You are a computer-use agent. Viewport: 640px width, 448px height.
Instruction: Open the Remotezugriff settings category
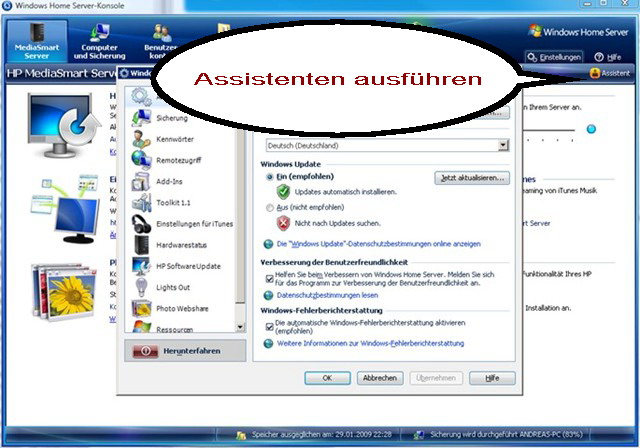tap(180, 160)
